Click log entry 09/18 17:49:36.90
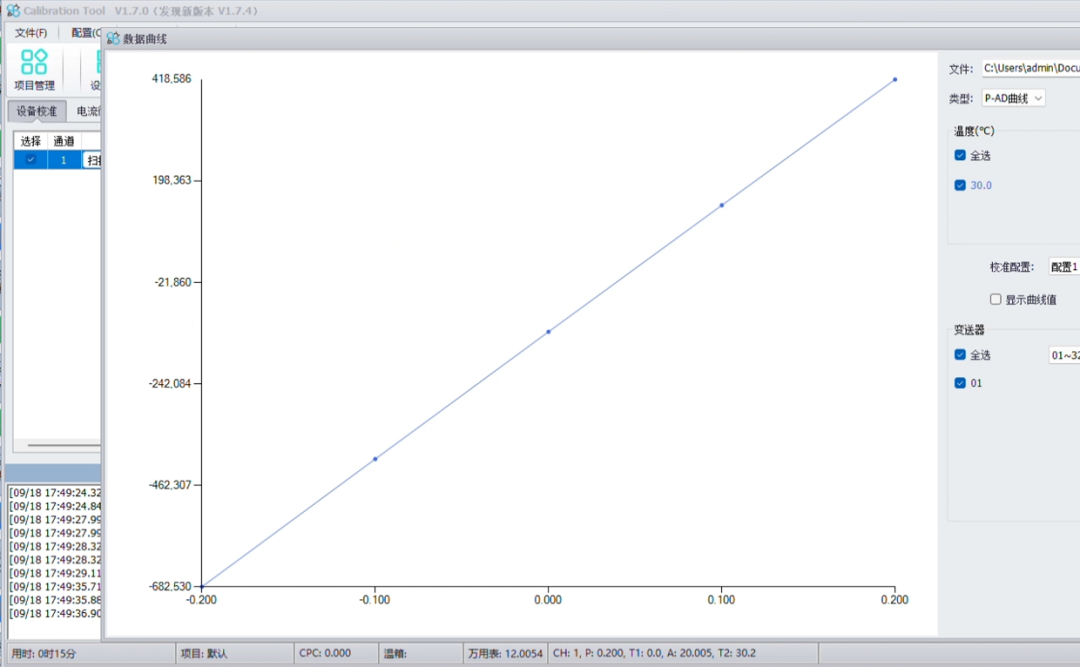Image resolution: width=1080 pixels, height=667 pixels. click(x=55, y=613)
